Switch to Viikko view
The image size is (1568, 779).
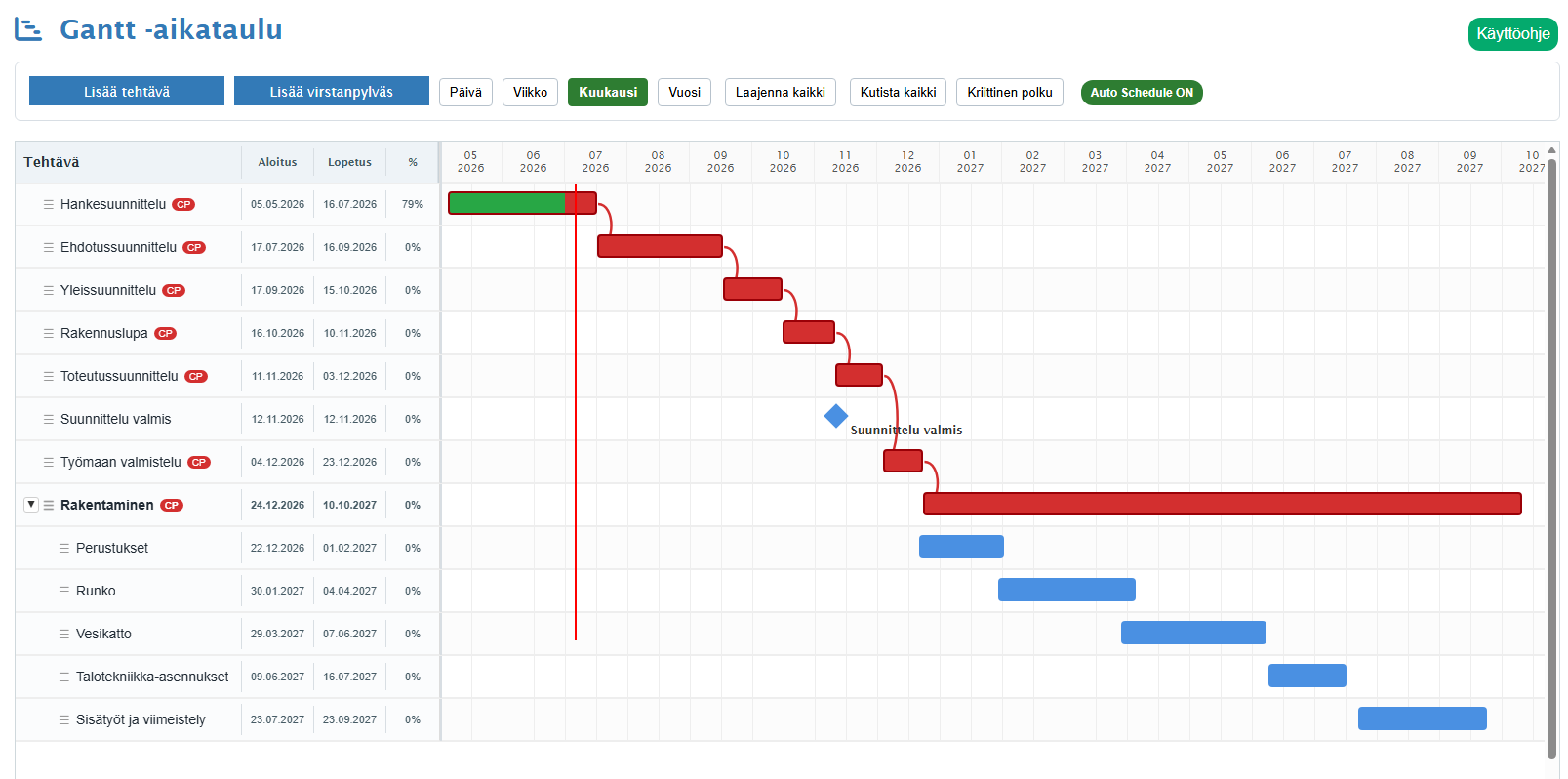coord(530,93)
